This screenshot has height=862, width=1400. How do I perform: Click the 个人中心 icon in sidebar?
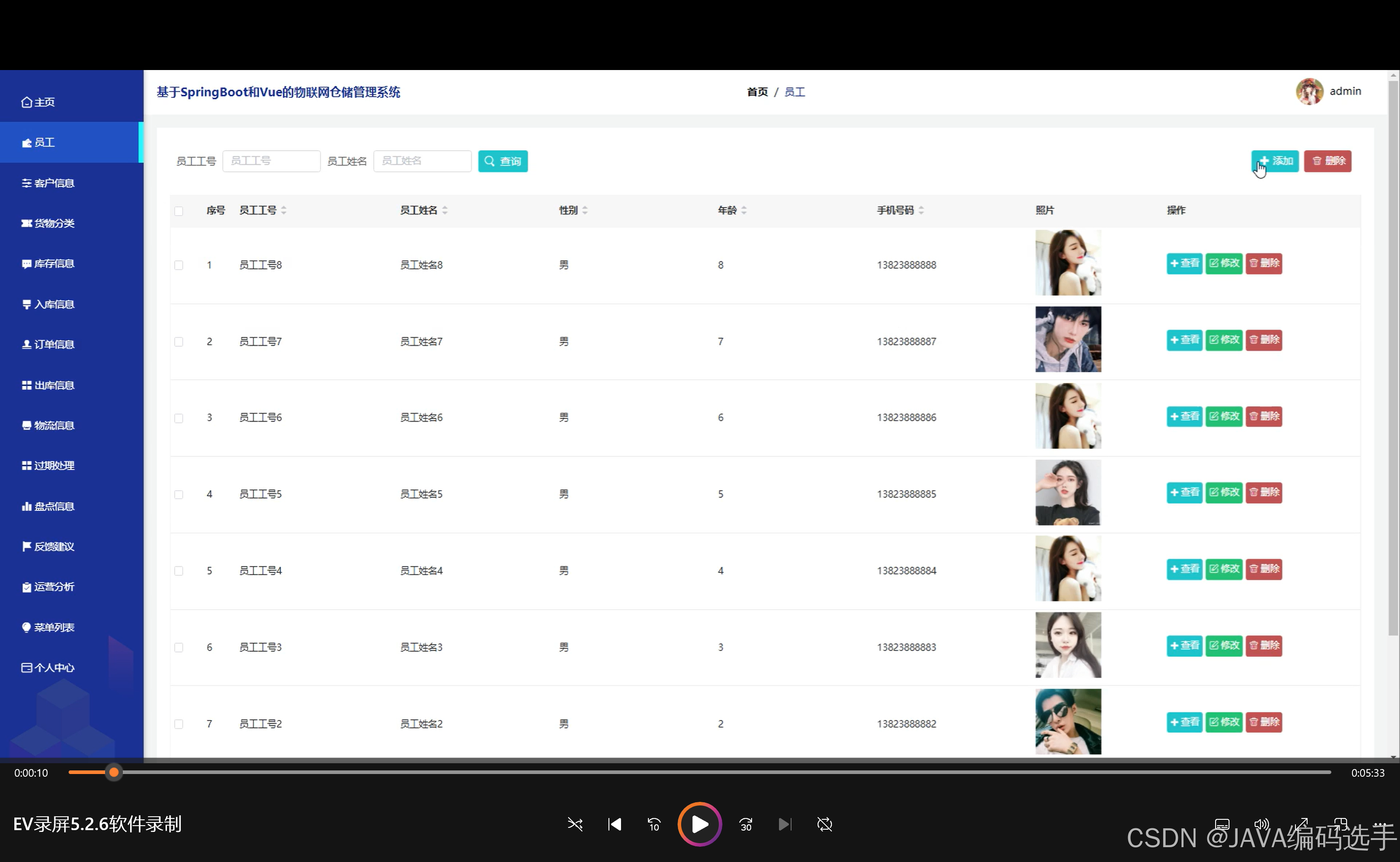point(26,668)
